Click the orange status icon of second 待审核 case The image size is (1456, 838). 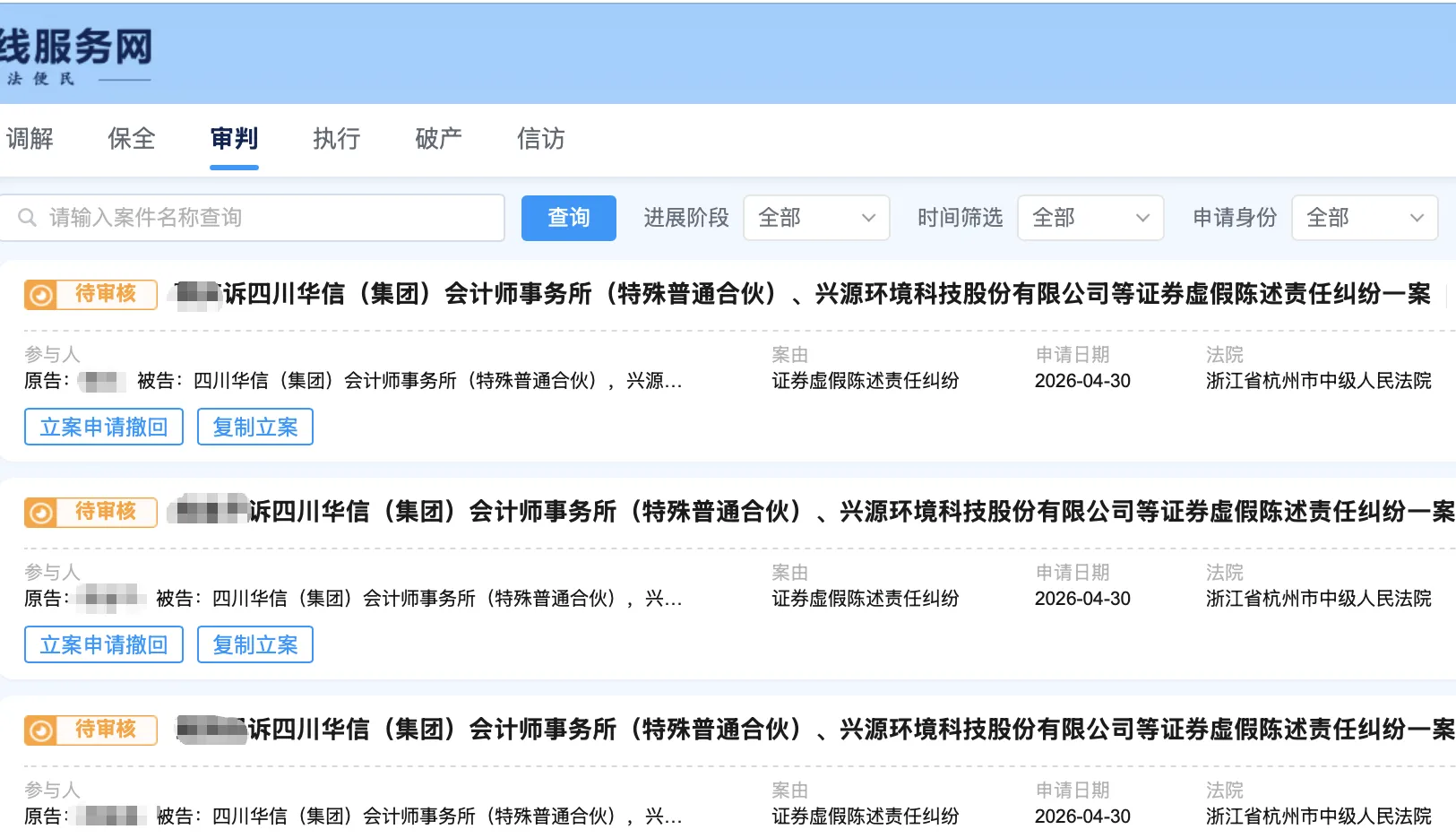coord(40,513)
